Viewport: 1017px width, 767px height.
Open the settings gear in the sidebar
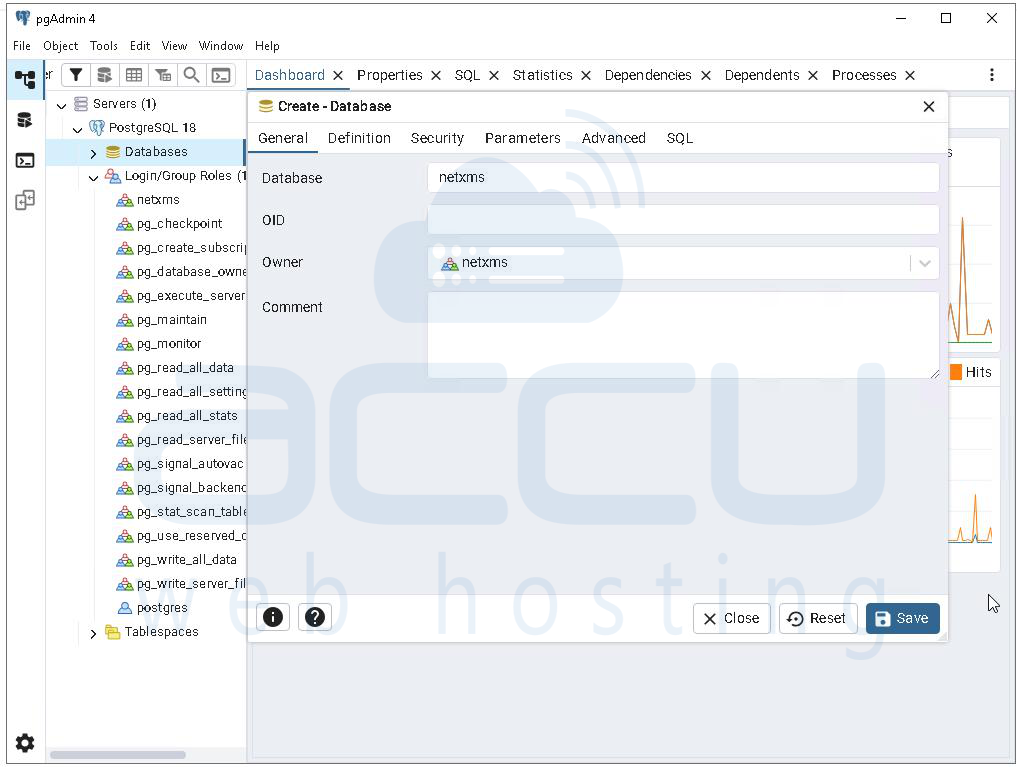tap(25, 742)
